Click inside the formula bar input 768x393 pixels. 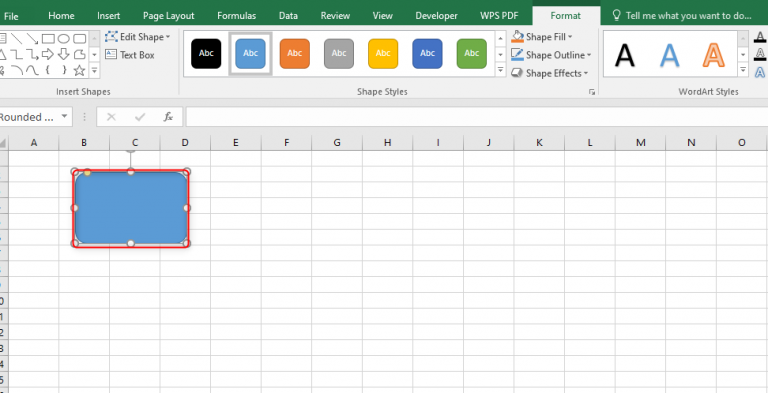pos(477,117)
